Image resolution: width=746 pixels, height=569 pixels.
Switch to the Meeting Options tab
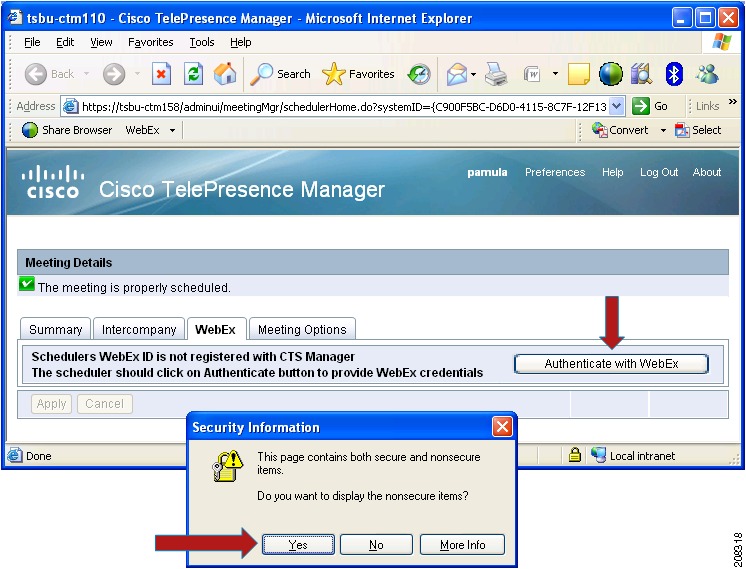click(302, 329)
